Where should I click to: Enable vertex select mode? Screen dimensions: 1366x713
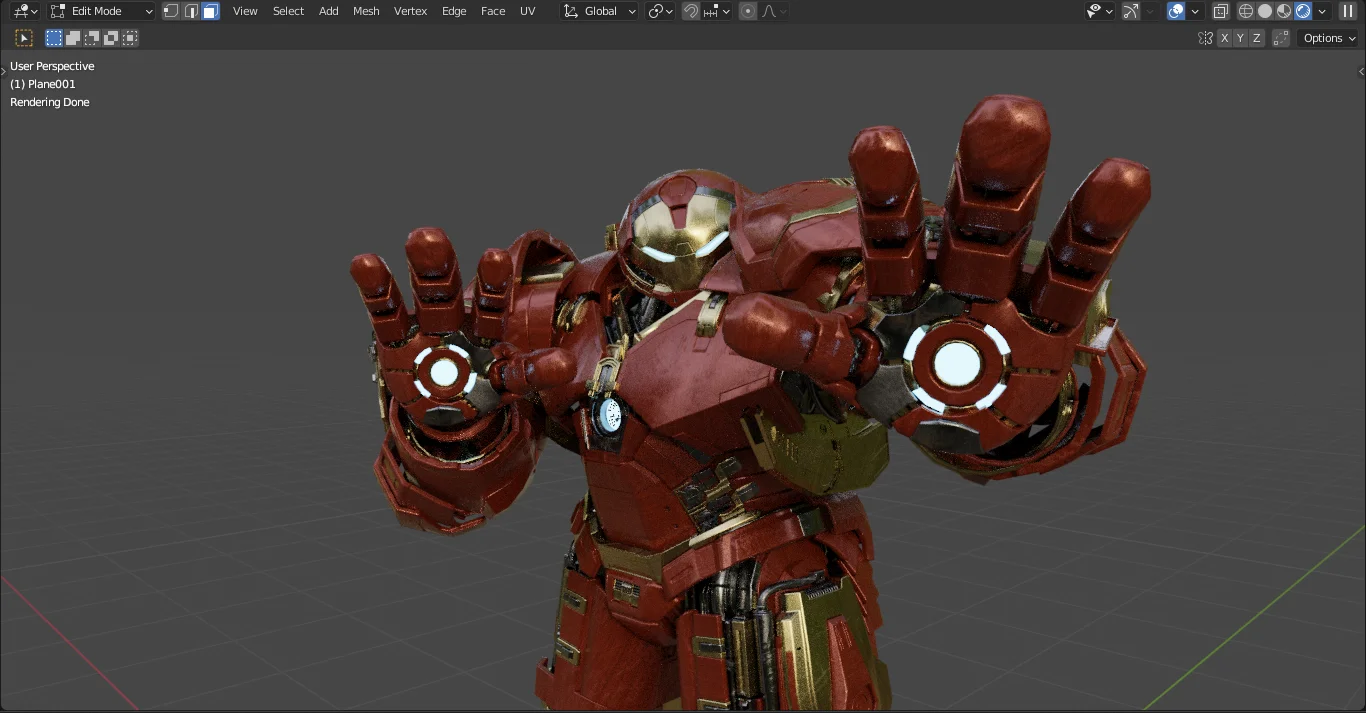(x=170, y=11)
